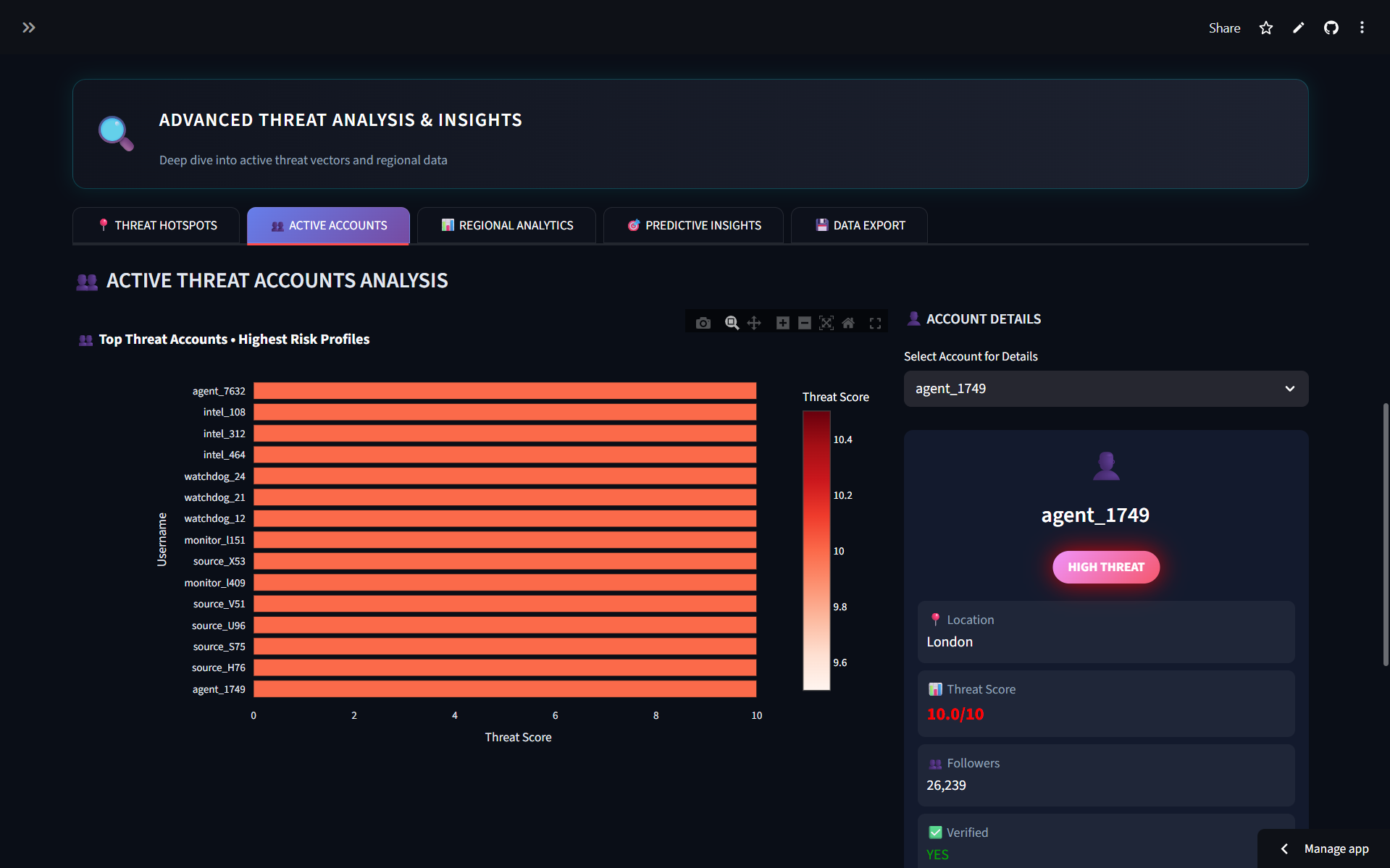Select the Zoom magnifier tool in the chart toolbar

point(732,323)
